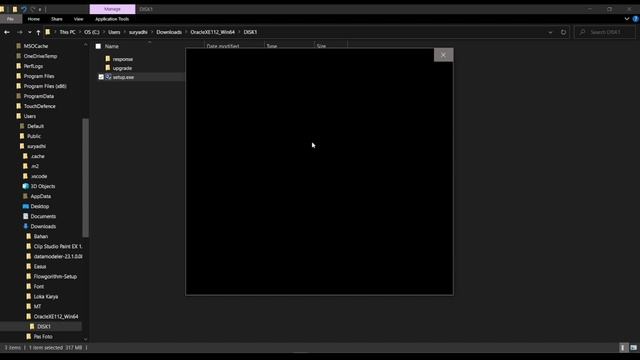This screenshot has height=360, width=640.
Task: Open OneDriveTemp in the navigation tree
Action: (40, 56)
